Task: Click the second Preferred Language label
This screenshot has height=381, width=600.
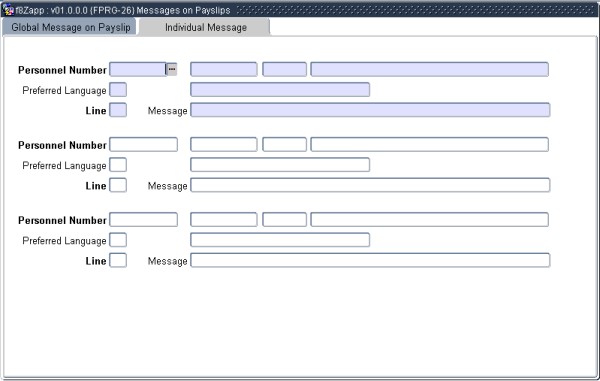Action: [x=64, y=166]
